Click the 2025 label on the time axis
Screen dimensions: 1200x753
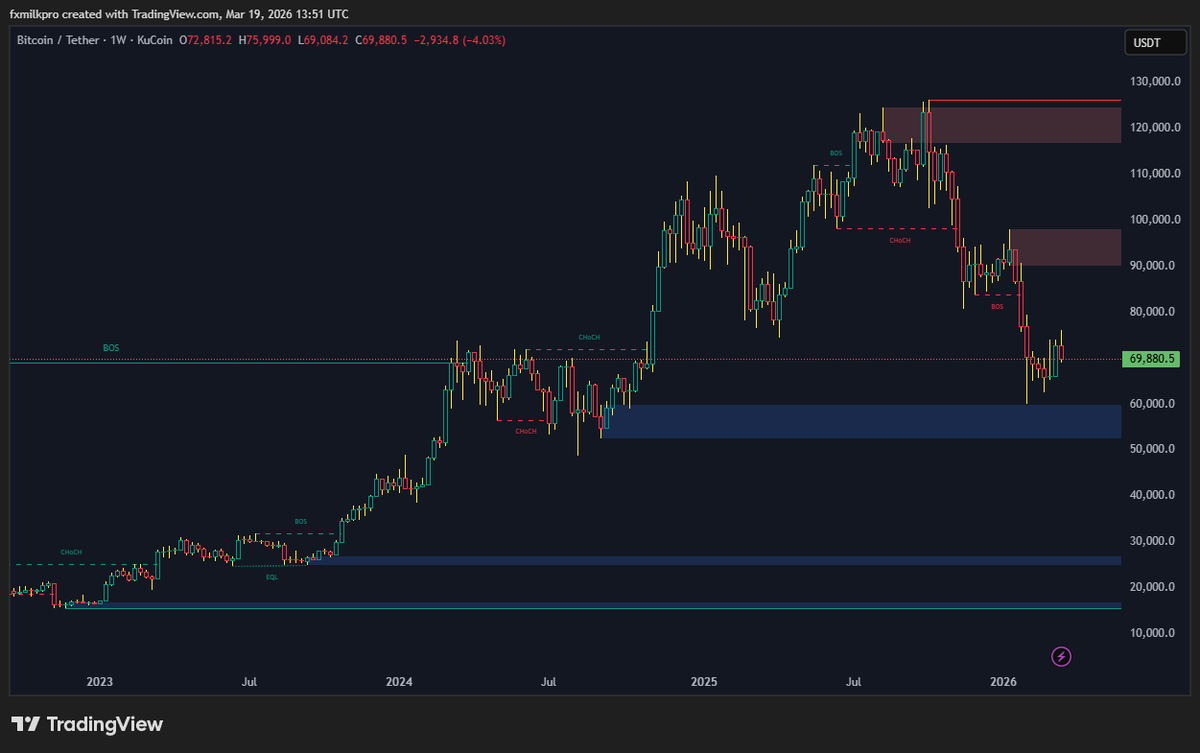click(x=704, y=682)
